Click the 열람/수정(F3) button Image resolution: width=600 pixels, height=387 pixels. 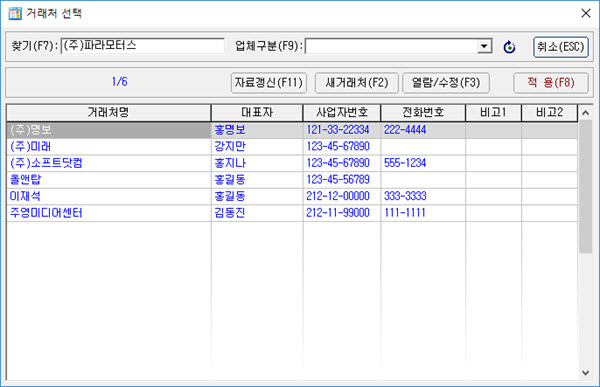tap(446, 83)
